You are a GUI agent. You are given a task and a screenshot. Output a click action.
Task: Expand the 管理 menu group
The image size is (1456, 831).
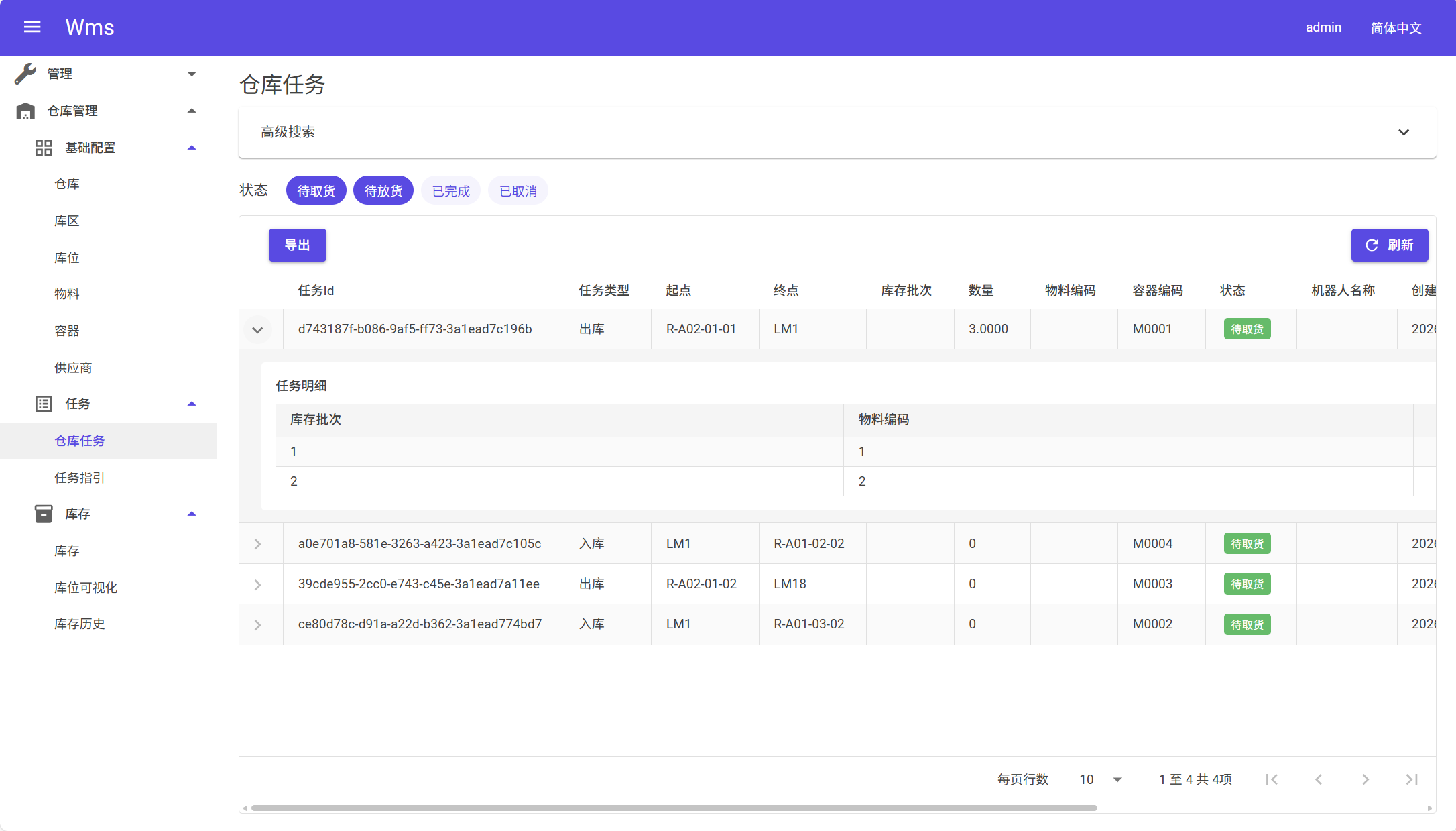click(x=192, y=74)
